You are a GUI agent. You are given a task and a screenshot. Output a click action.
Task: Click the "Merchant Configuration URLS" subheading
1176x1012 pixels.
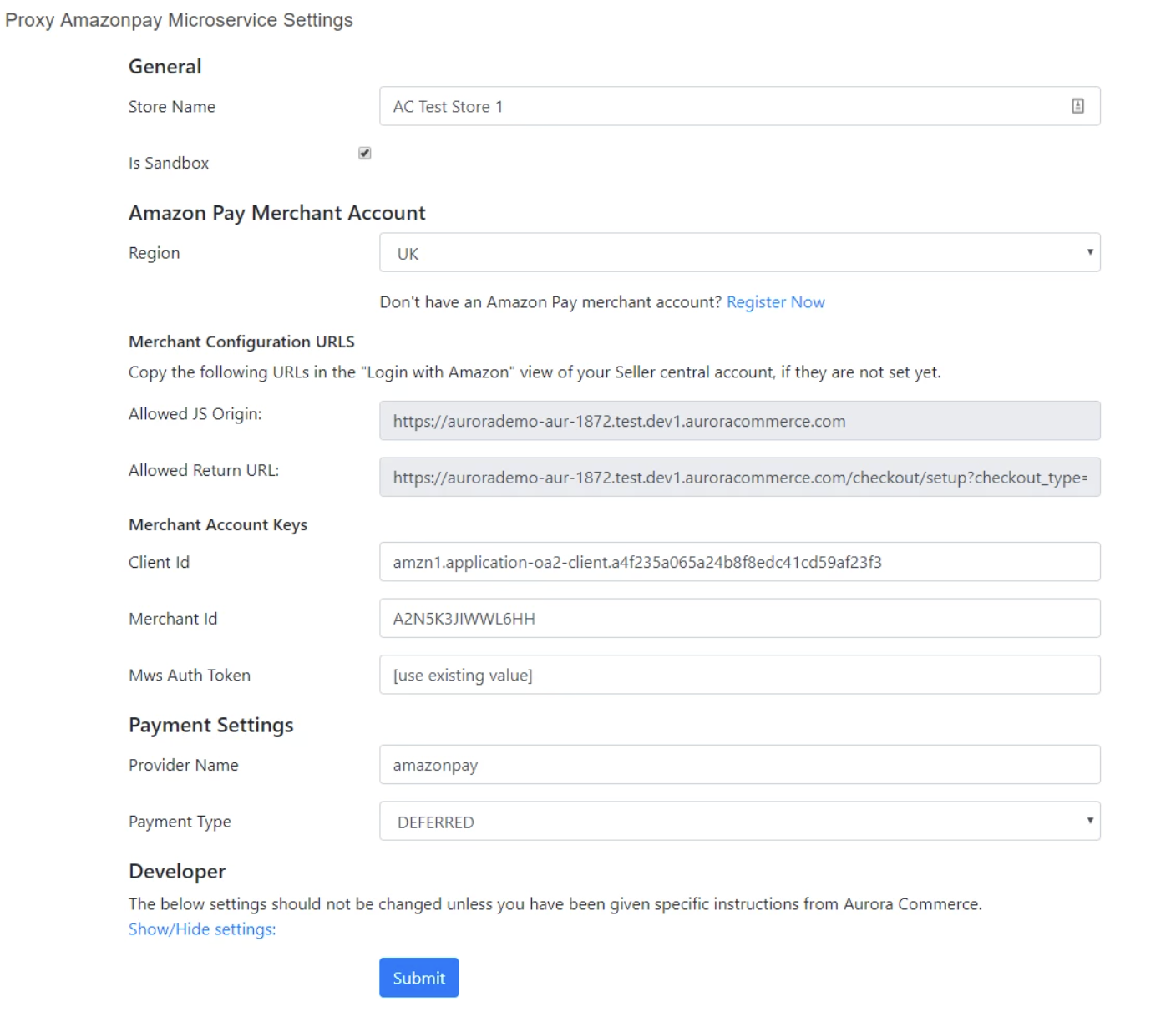[241, 342]
